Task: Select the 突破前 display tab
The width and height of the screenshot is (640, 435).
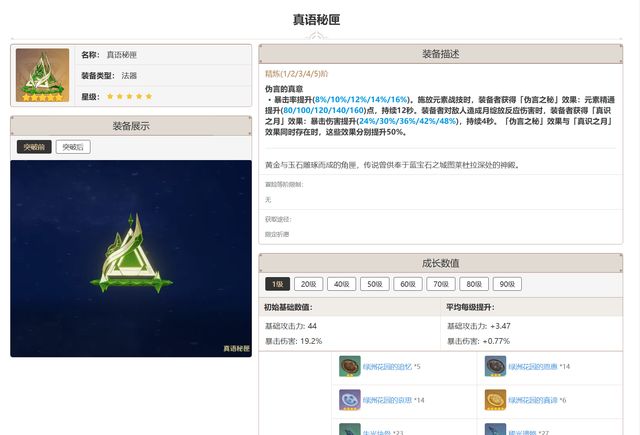Action: pyautogui.click(x=34, y=147)
